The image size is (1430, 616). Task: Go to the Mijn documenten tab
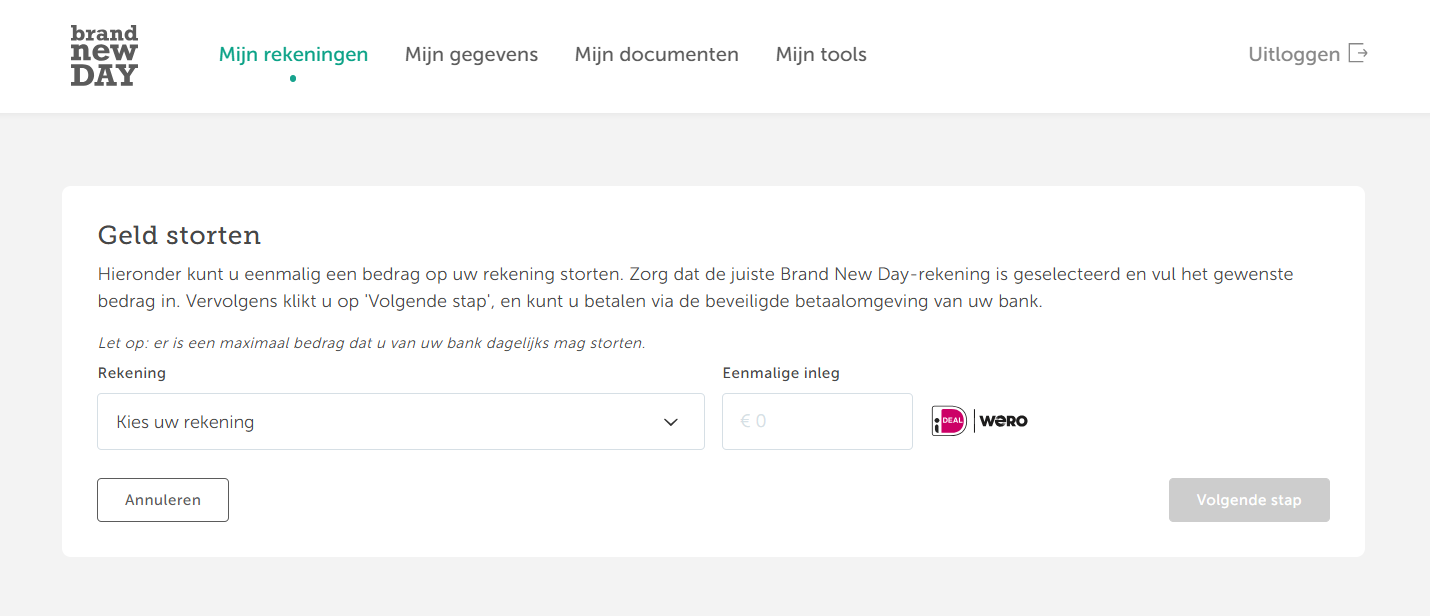tap(656, 54)
